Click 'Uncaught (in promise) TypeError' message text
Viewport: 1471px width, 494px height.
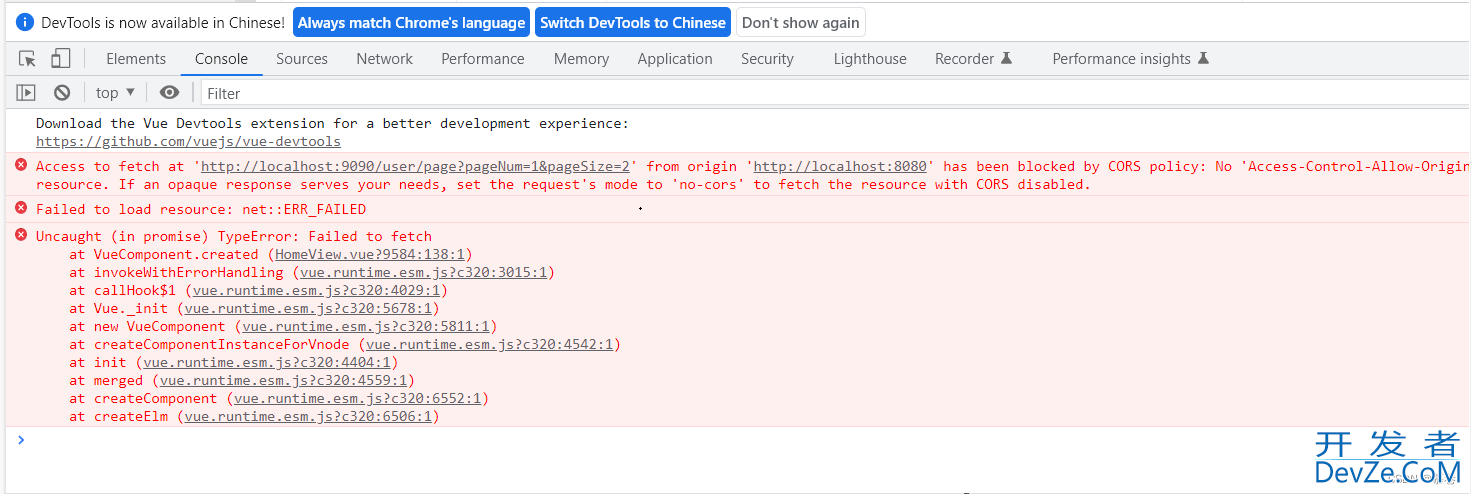(234, 236)
